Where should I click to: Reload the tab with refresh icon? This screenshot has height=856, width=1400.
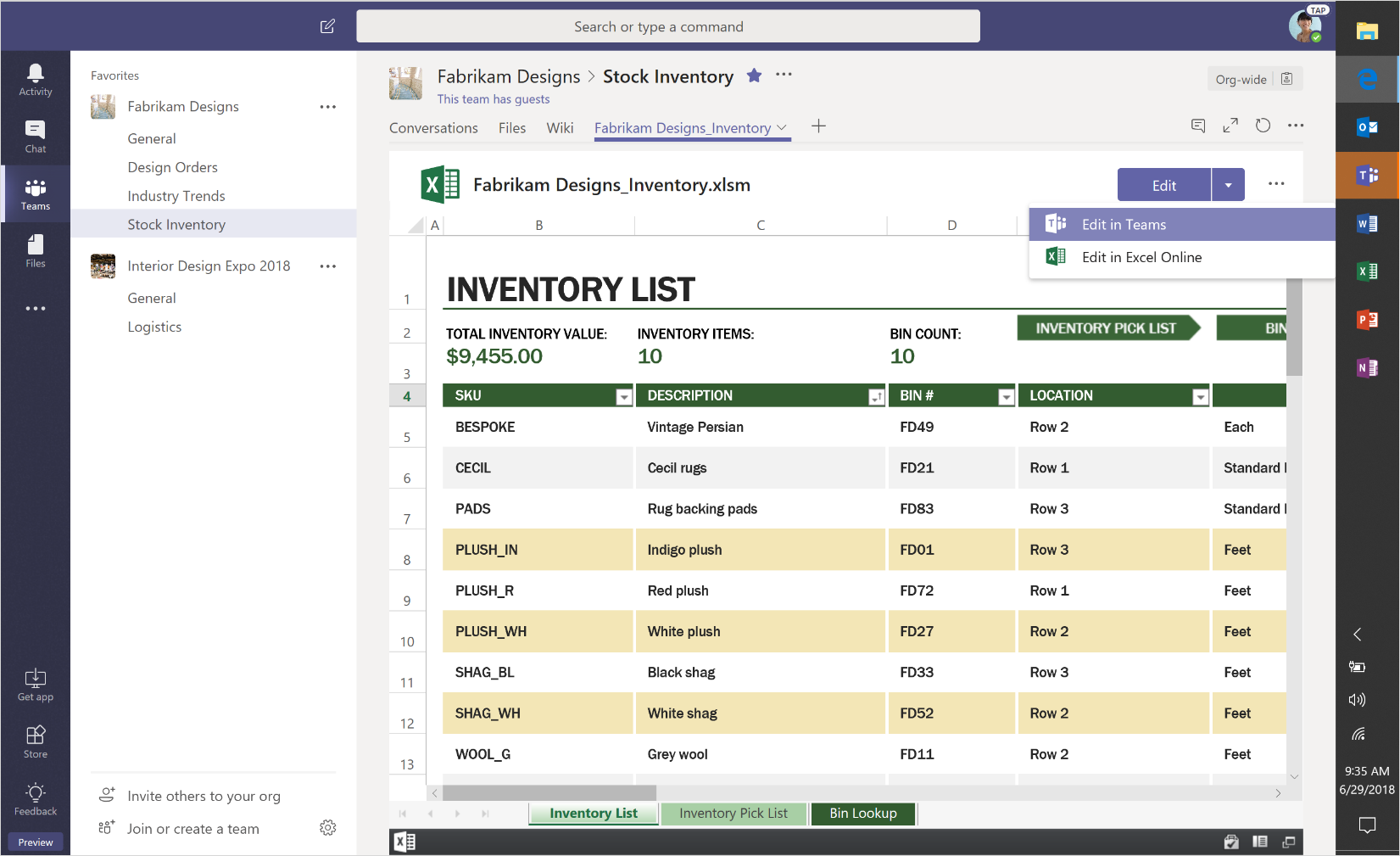(1263, 126)
